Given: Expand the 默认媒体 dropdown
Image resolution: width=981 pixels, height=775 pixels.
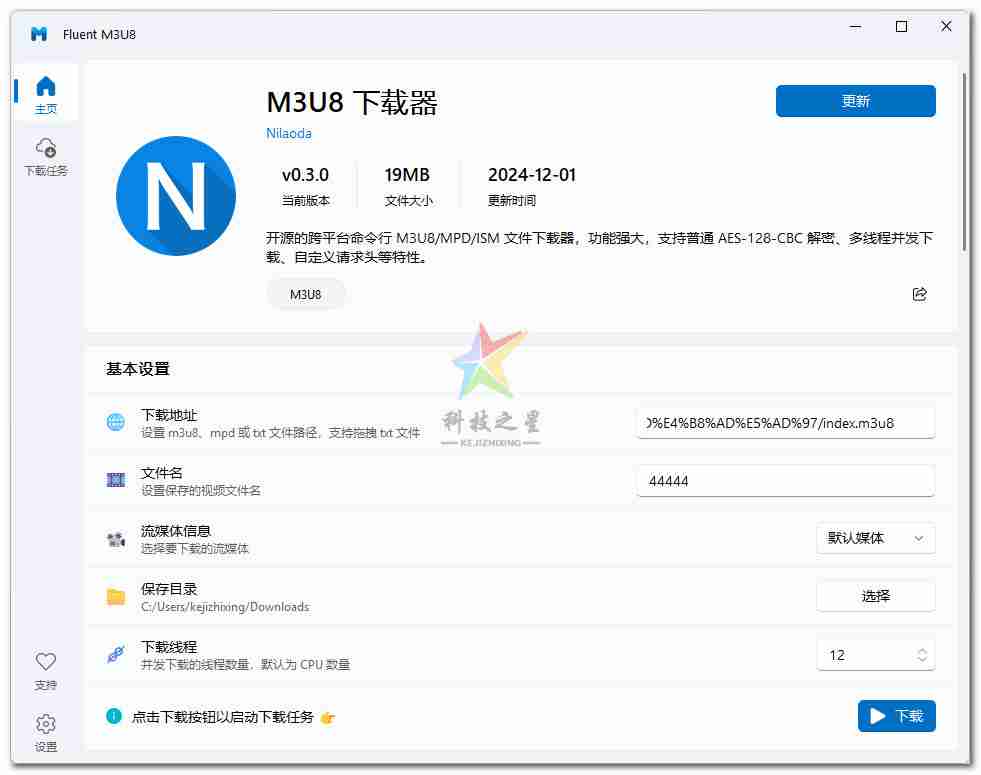Looking at the screenshot, I should pyautogui.click(x=875, y=538).
